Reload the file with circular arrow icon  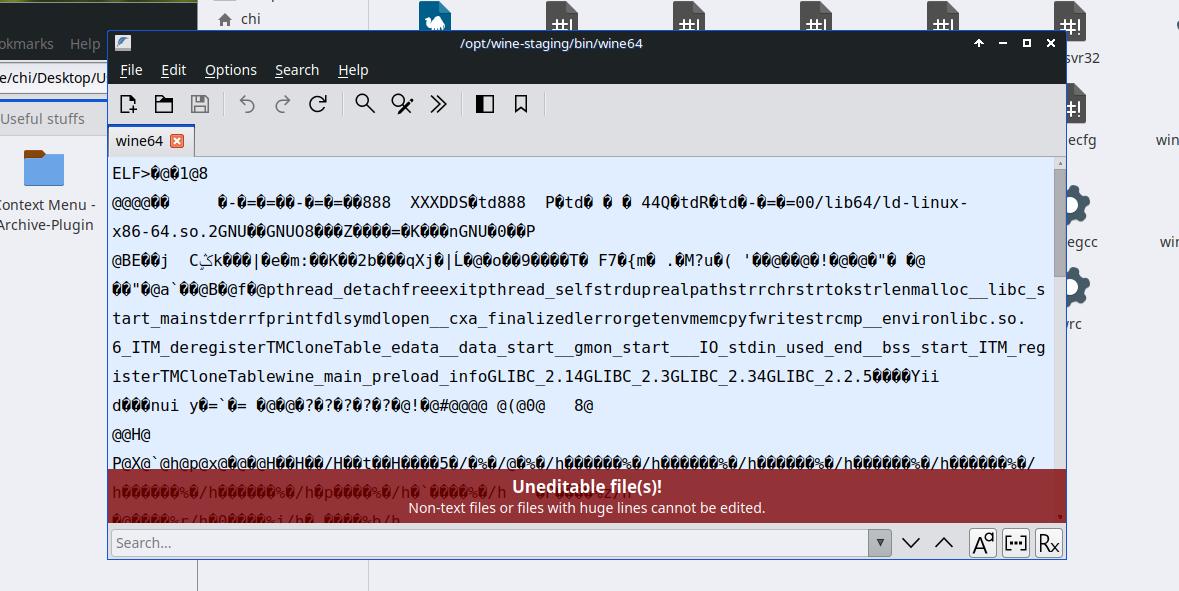point(318,104)
